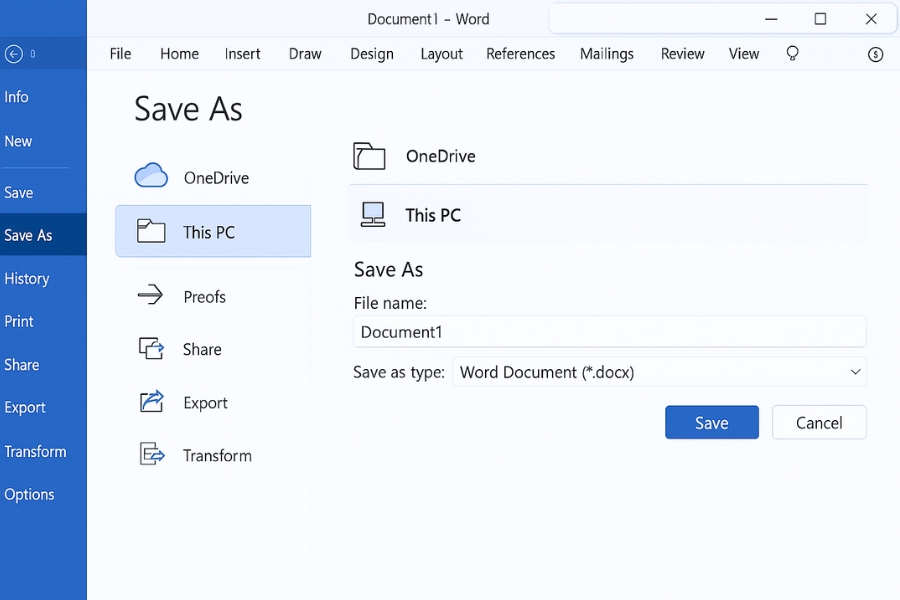The height and width of the screenshot is (600, 900).
Task: Click the File name text field
Action: coord(609,332)
